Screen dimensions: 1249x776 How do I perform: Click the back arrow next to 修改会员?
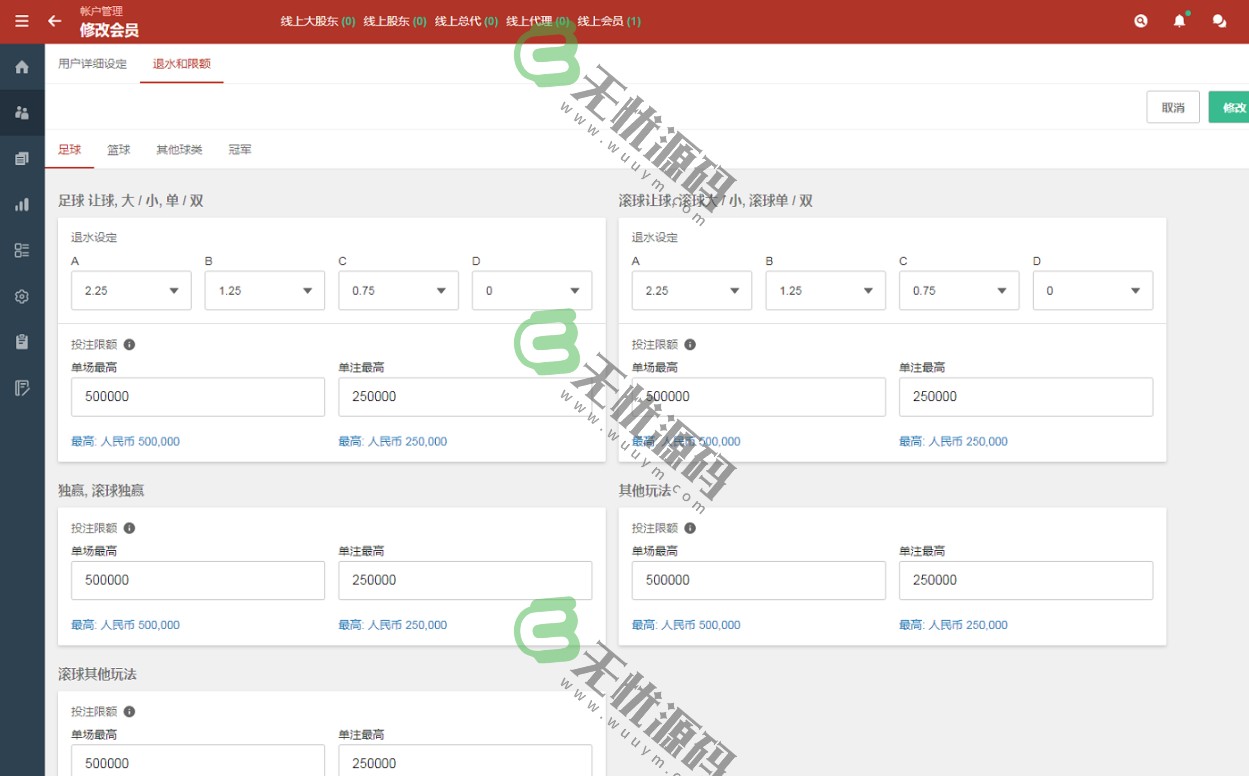[55, 21]
